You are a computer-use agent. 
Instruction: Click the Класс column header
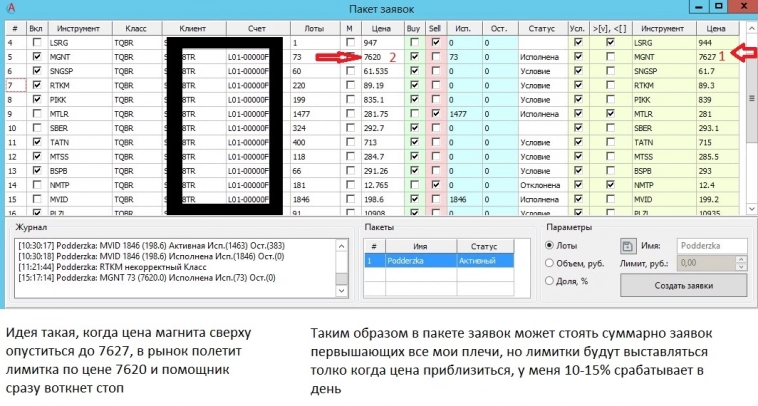click(137, 29)
